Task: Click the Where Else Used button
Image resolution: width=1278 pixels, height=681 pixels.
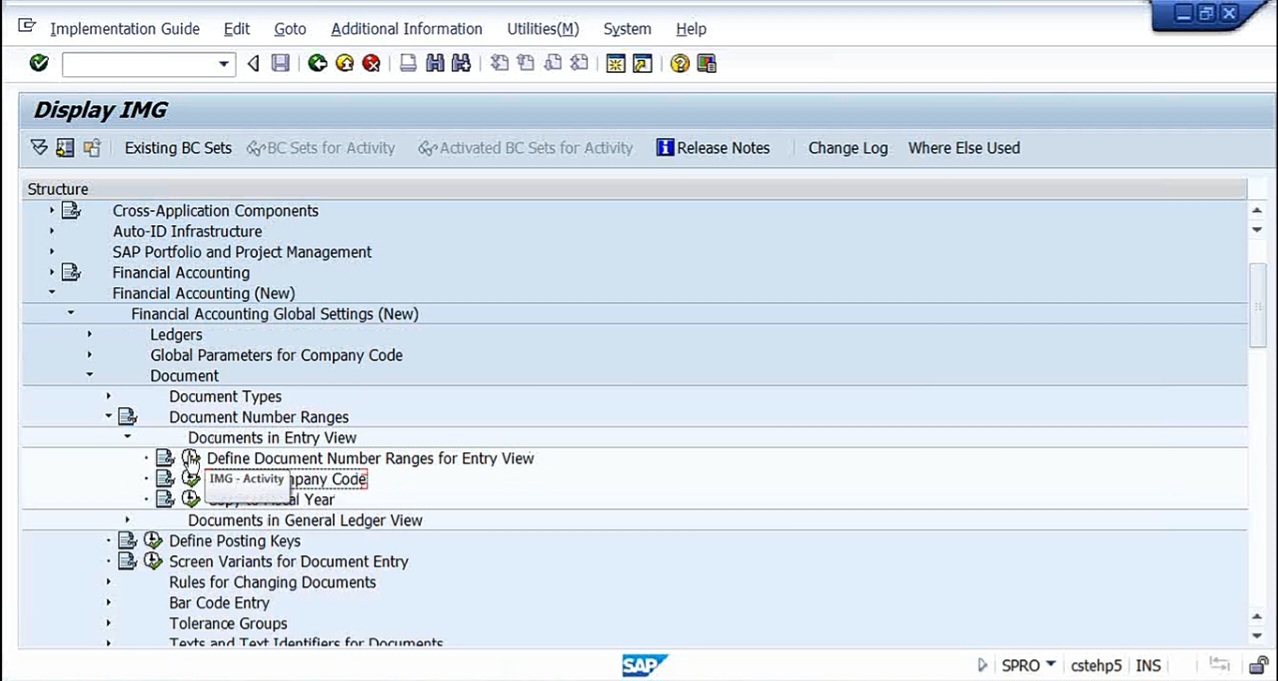Action: tap(964, 148)
